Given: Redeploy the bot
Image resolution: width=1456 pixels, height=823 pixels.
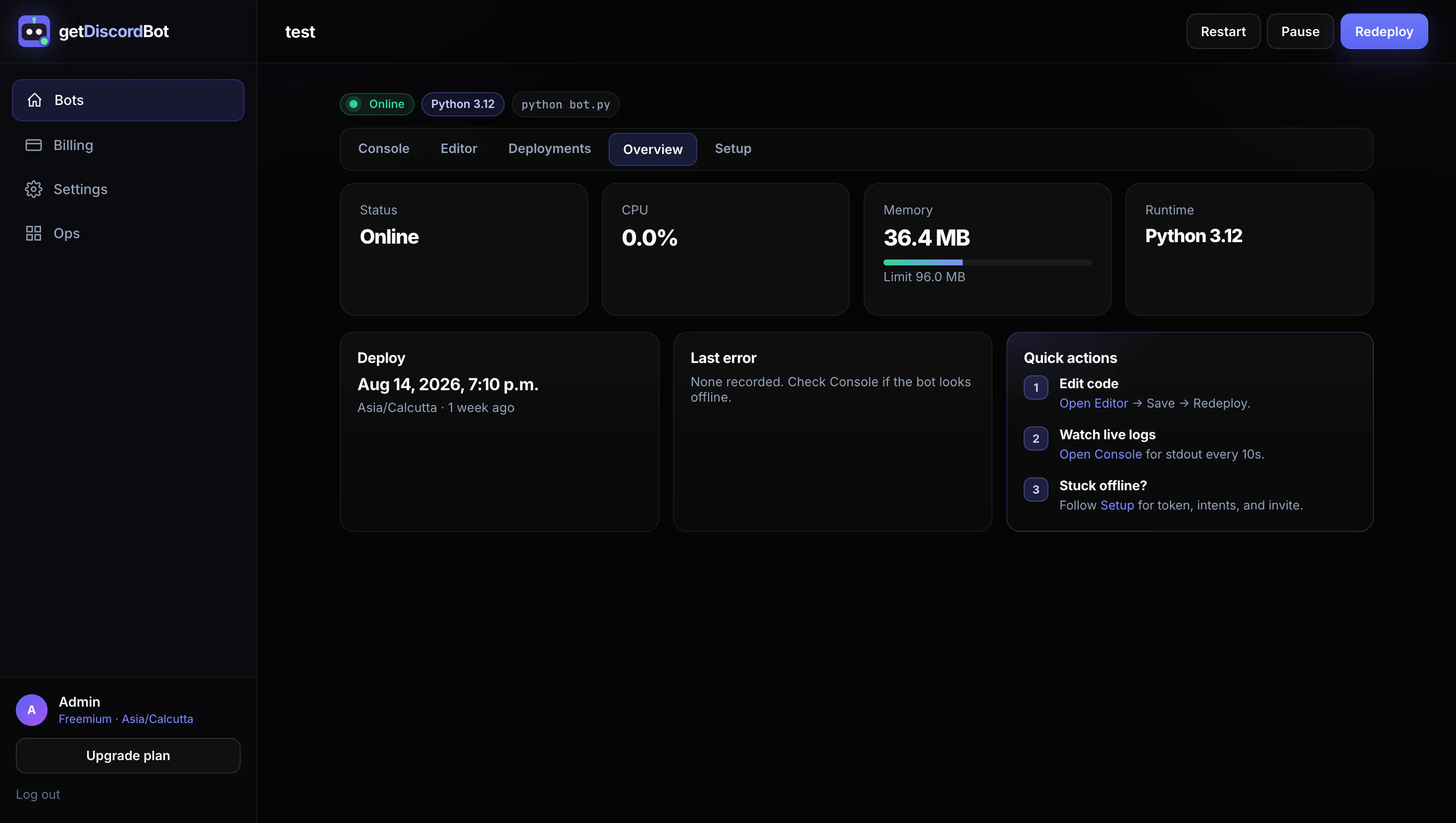Looking at the screenshot, I should [x=1384, y=32].
